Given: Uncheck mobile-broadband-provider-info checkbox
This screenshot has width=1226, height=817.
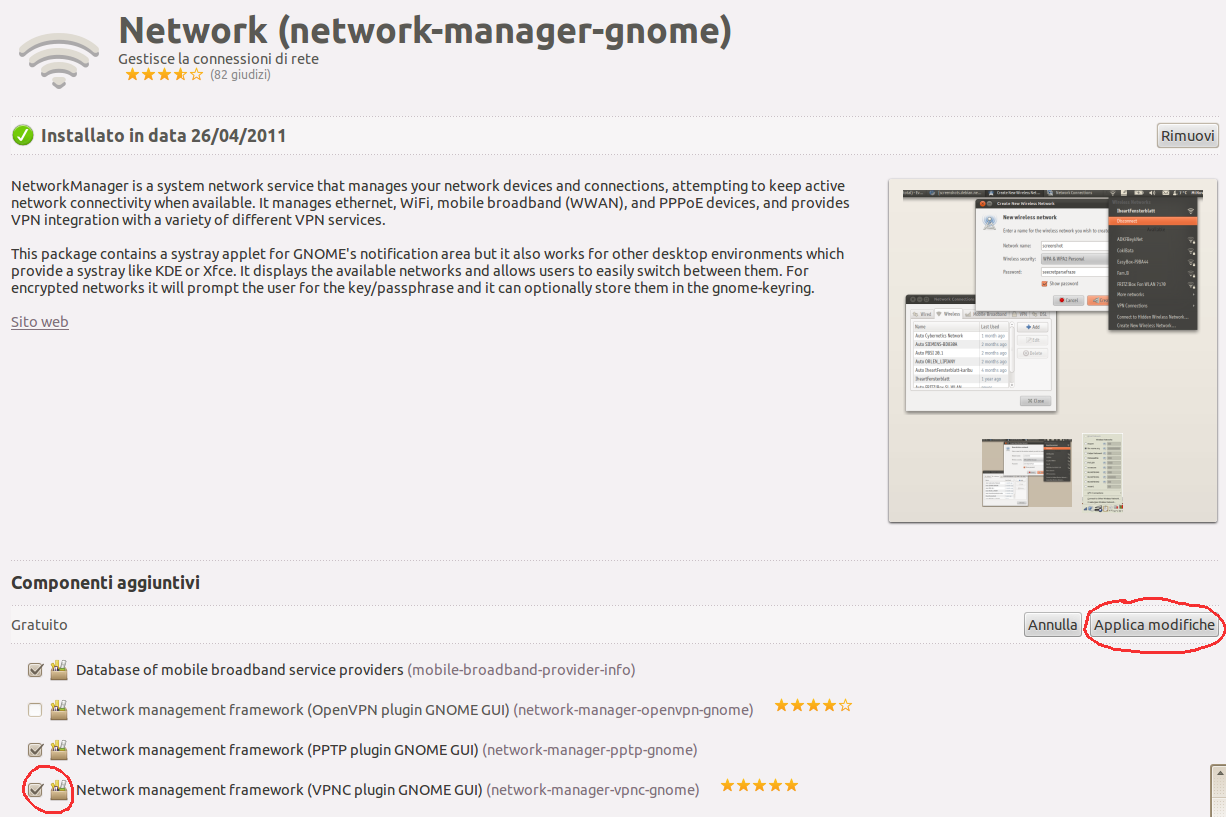Looking at the screenshot, I should [x=36, y=670].
